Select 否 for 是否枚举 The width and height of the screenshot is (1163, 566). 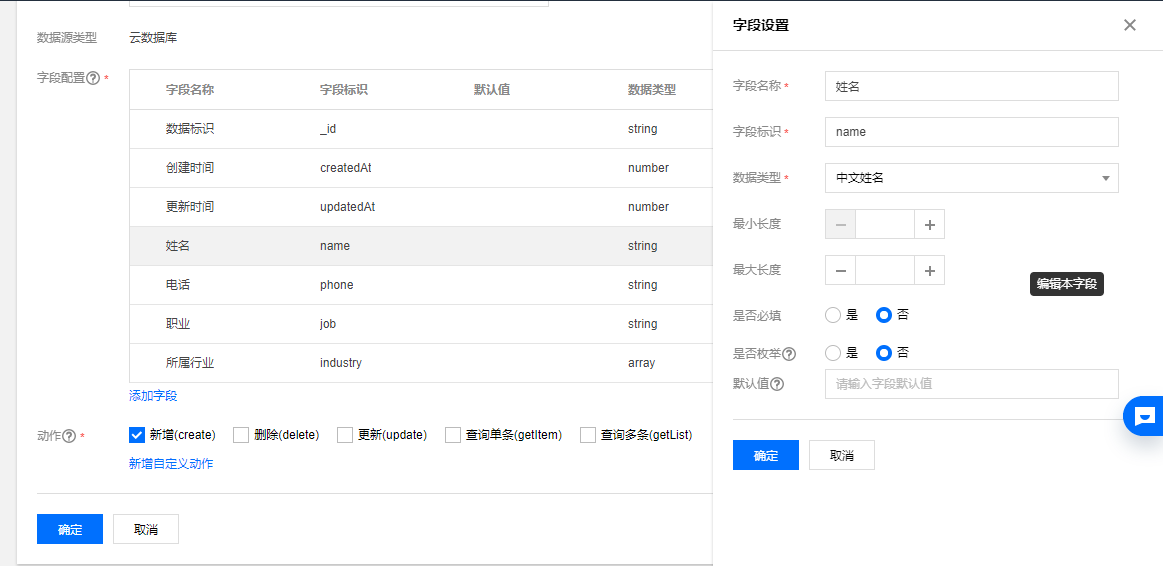[x=883, y=352]
